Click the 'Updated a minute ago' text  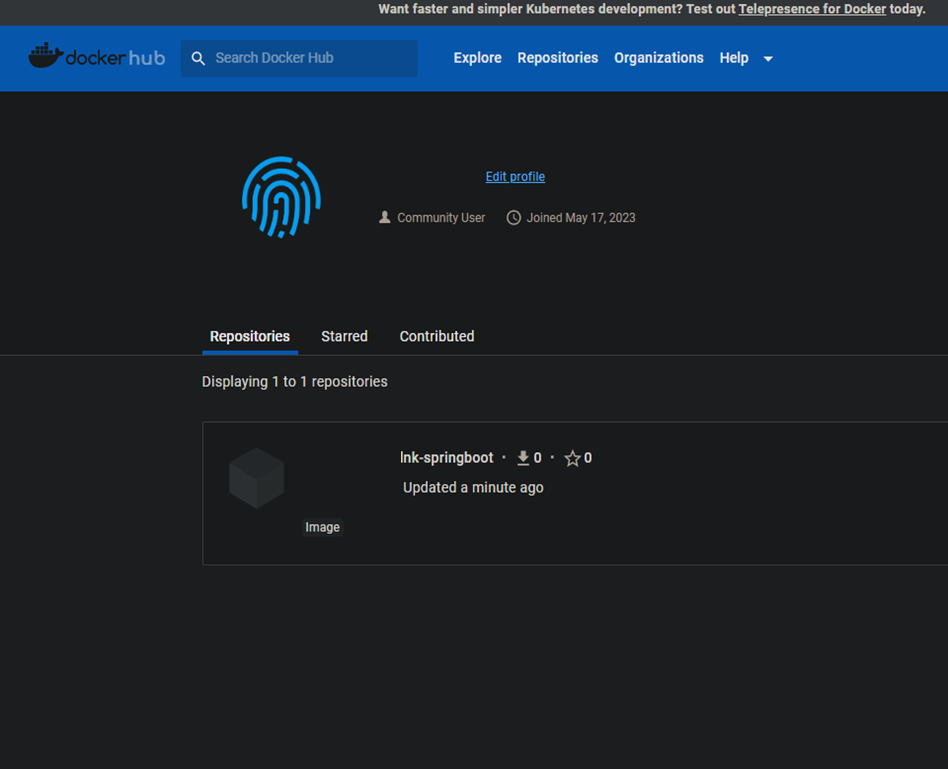(473, 487)
